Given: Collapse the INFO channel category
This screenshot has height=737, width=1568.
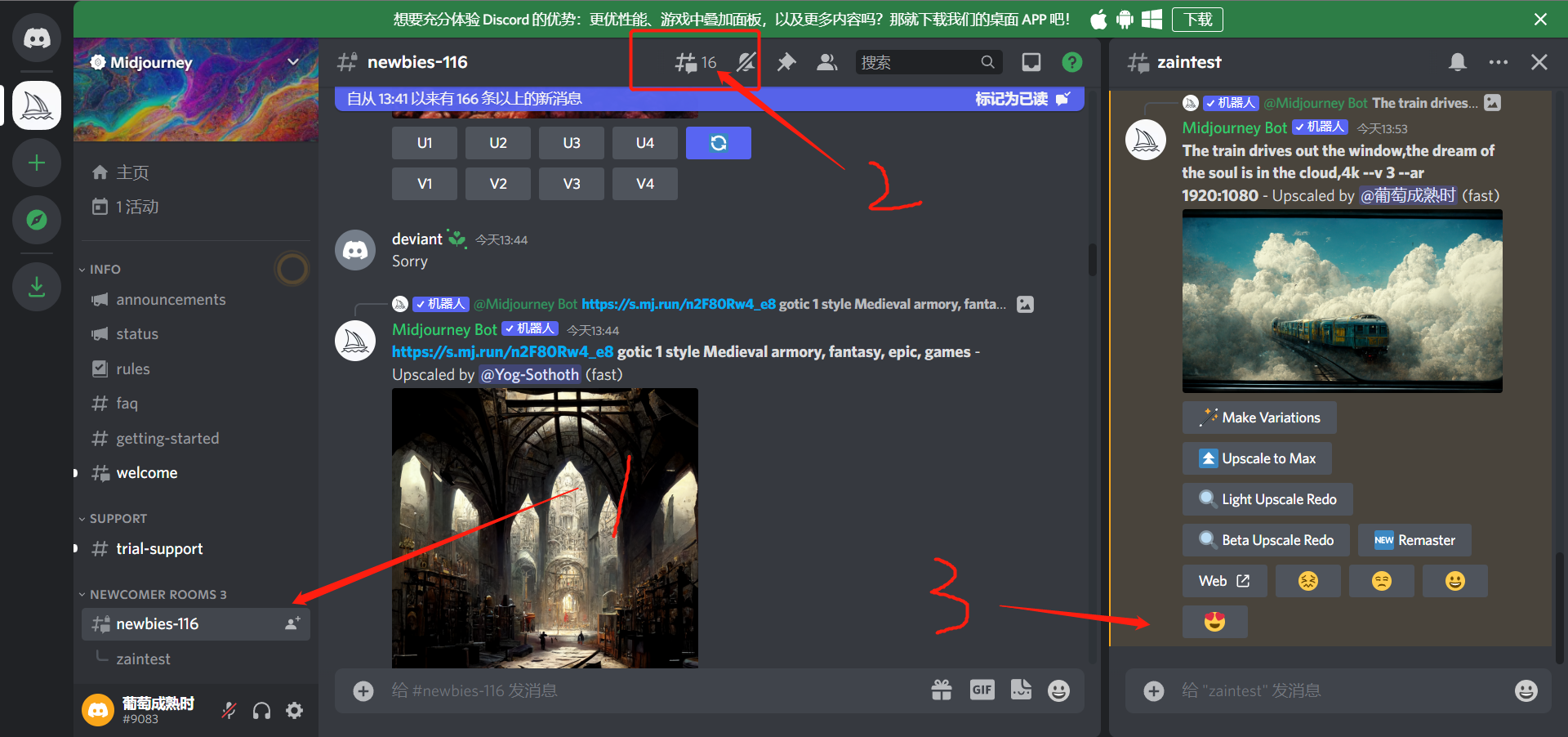Looking at the screenshot, I should pyautogui.click(x=105, y=270).
